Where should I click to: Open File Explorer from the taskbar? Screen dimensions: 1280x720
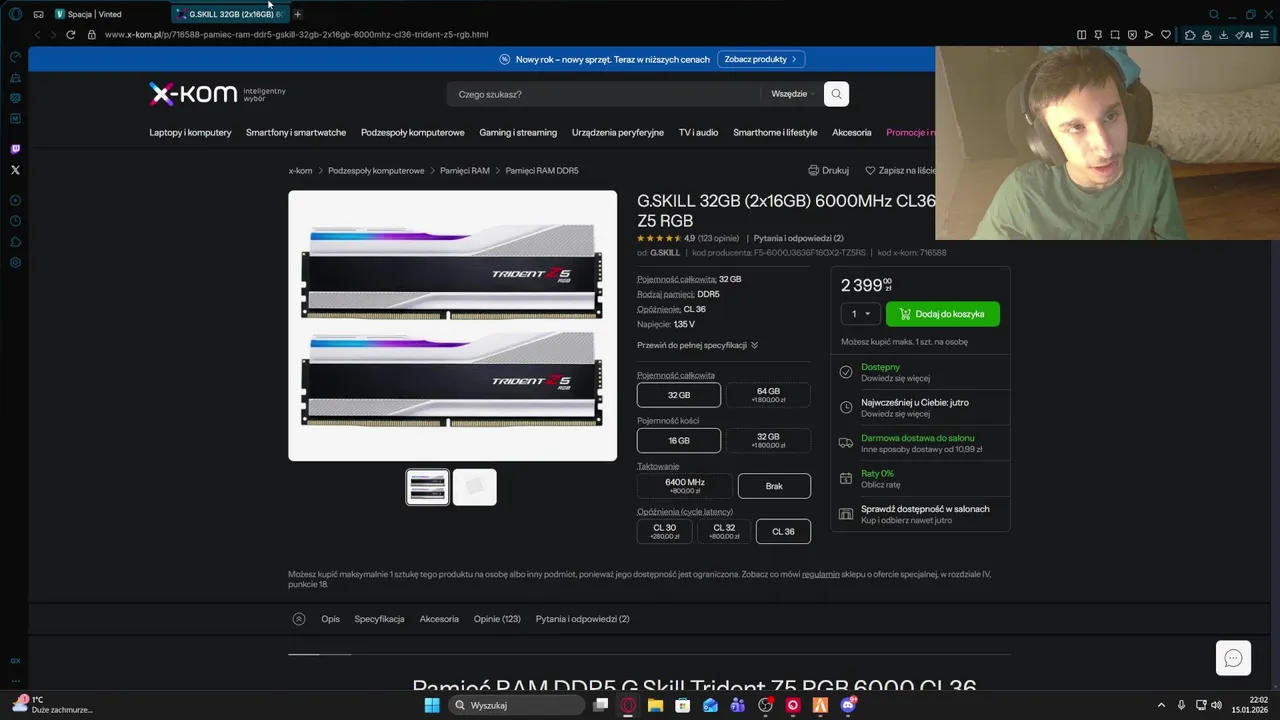[655, 705]
